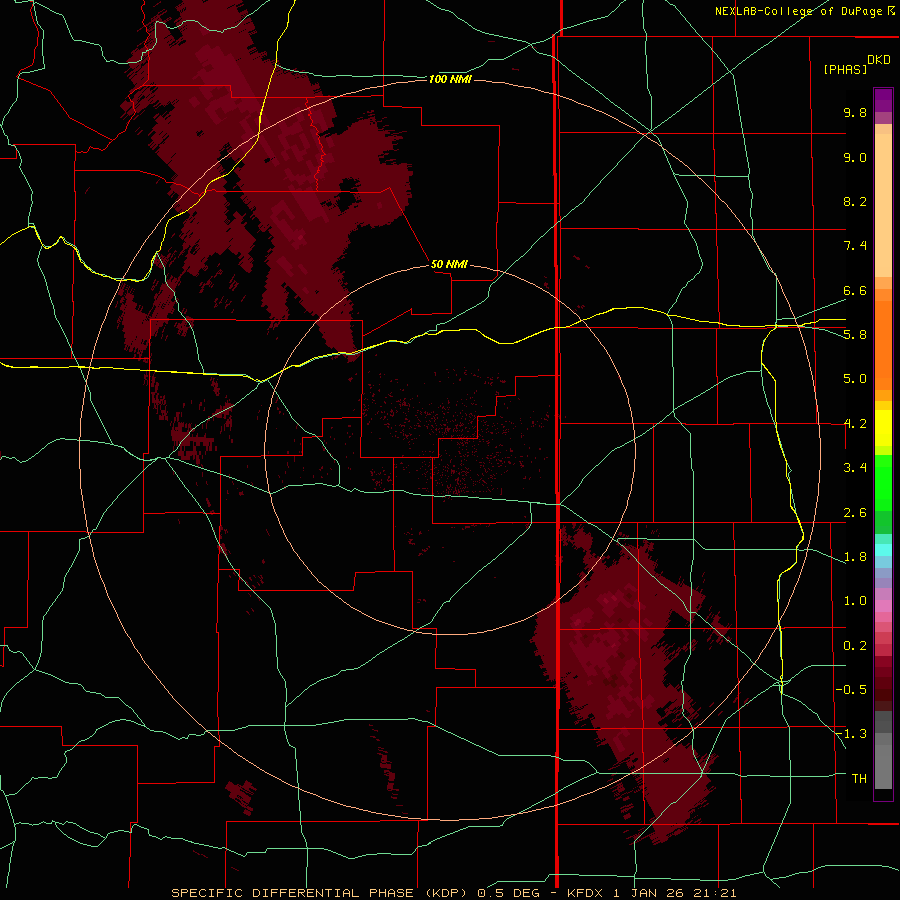
Task: Click the yellow segment of the colorbar
Action: coord(883,428)
